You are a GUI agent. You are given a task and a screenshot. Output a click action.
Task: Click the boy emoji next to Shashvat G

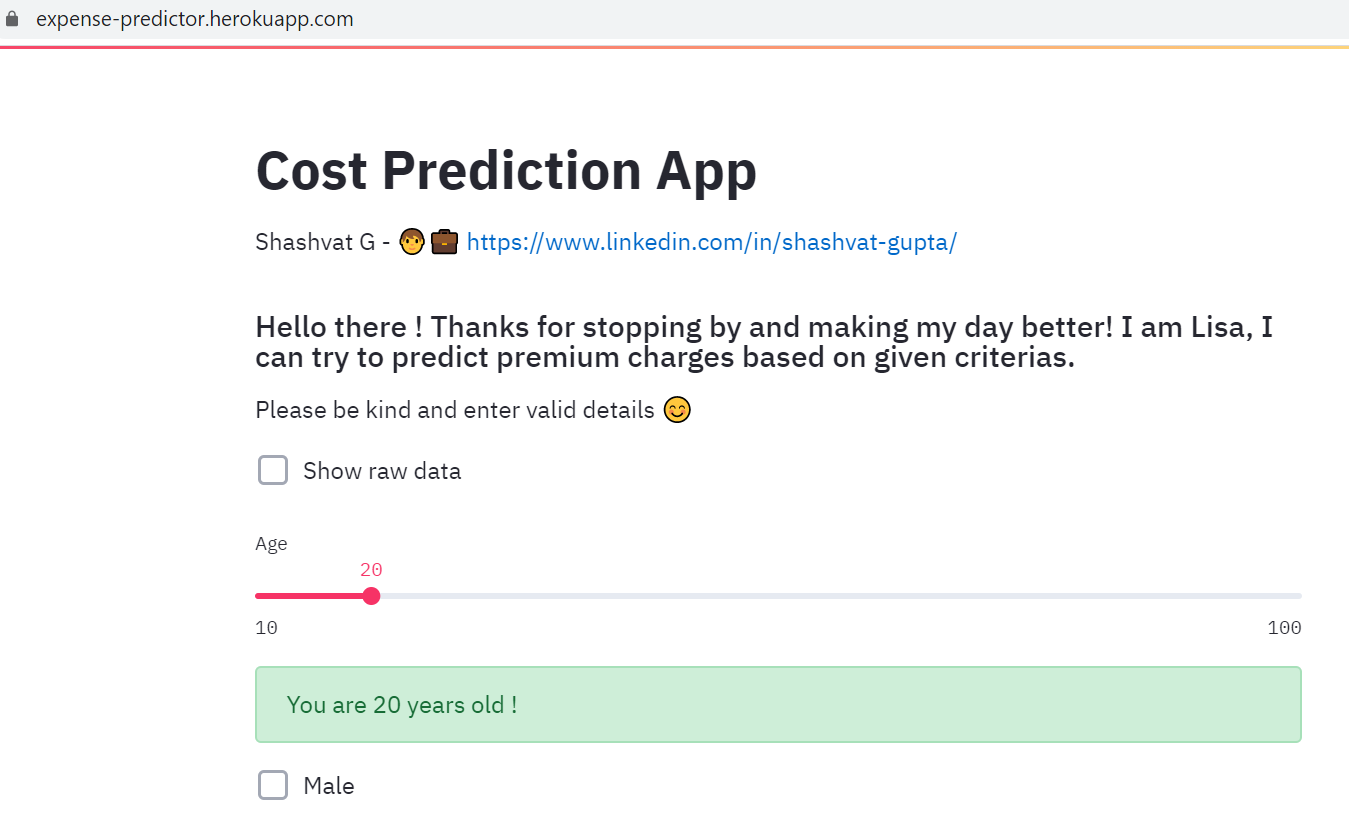pyautogui.click(x=411, y=241)
